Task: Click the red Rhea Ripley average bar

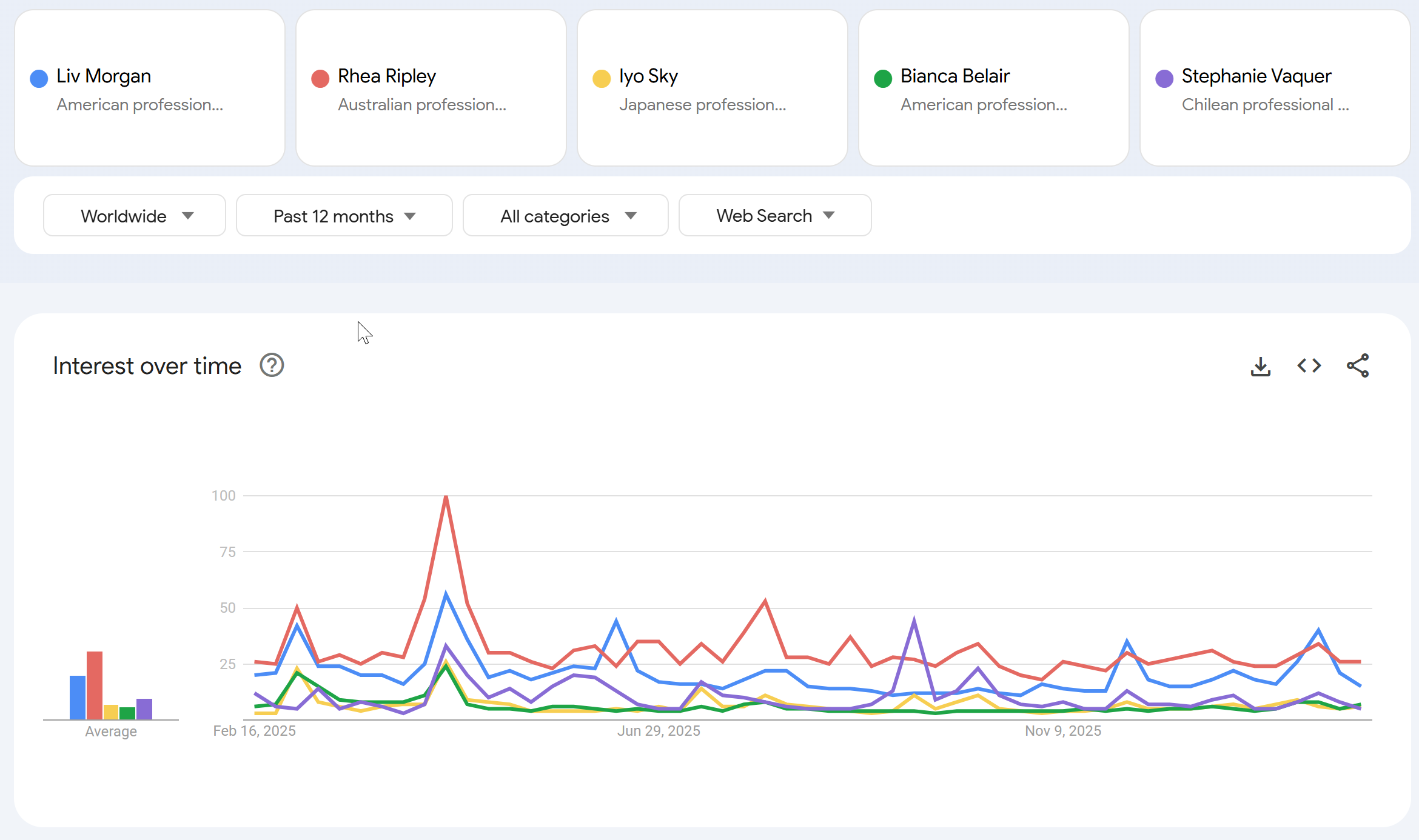Action: [x=95, y=685]
